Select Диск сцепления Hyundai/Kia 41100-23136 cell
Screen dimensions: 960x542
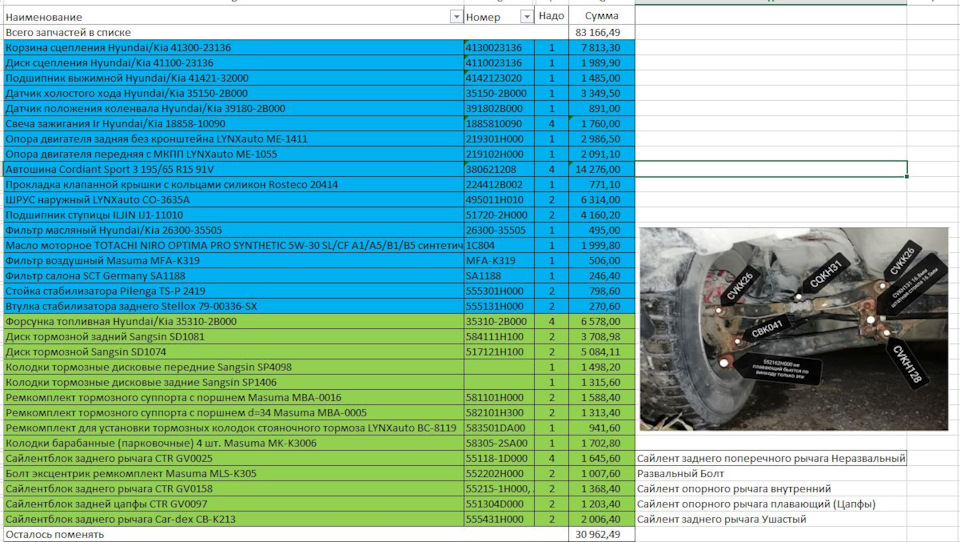tap(233, 63)
